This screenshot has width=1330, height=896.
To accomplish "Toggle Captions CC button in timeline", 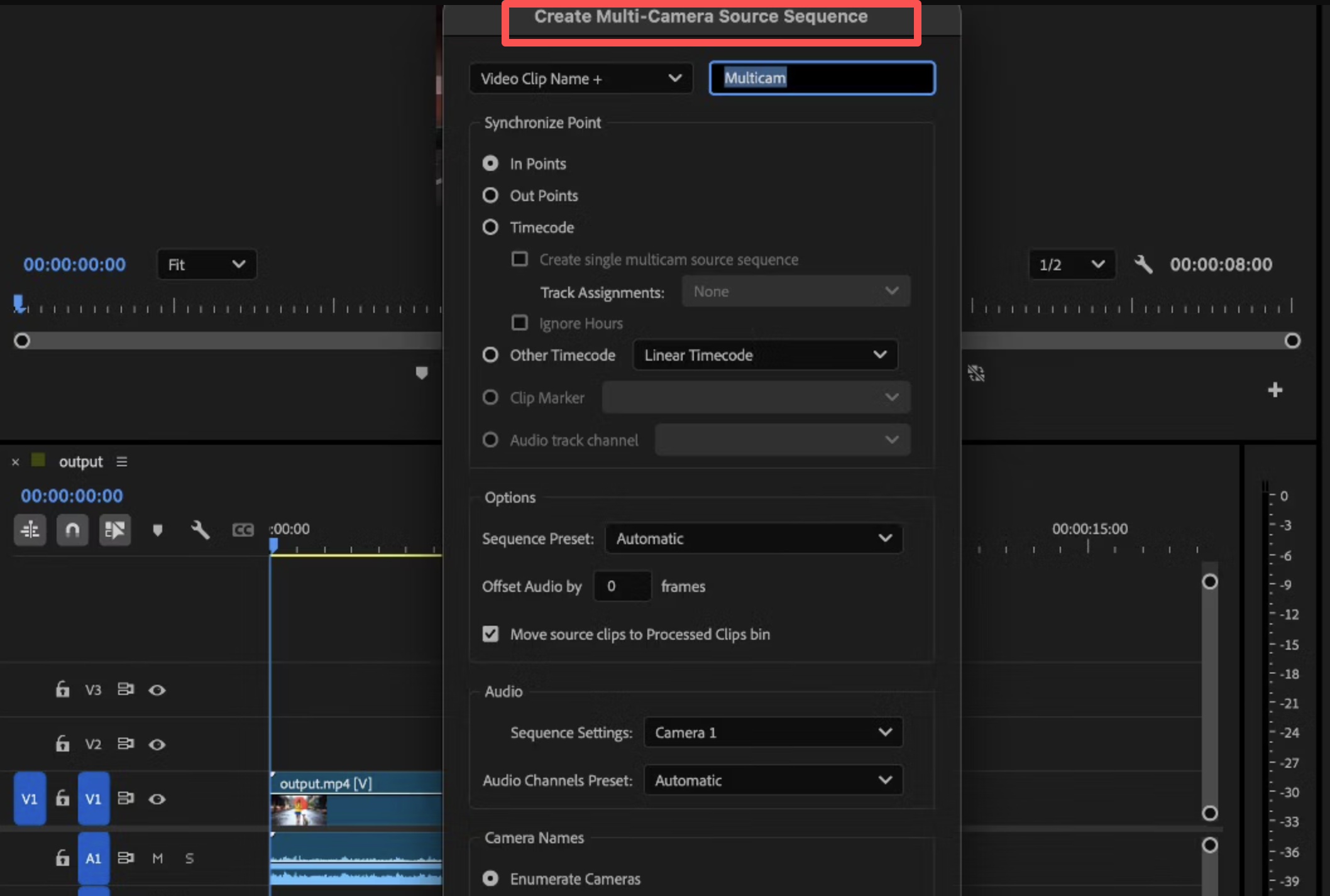I will coord(243,530).
